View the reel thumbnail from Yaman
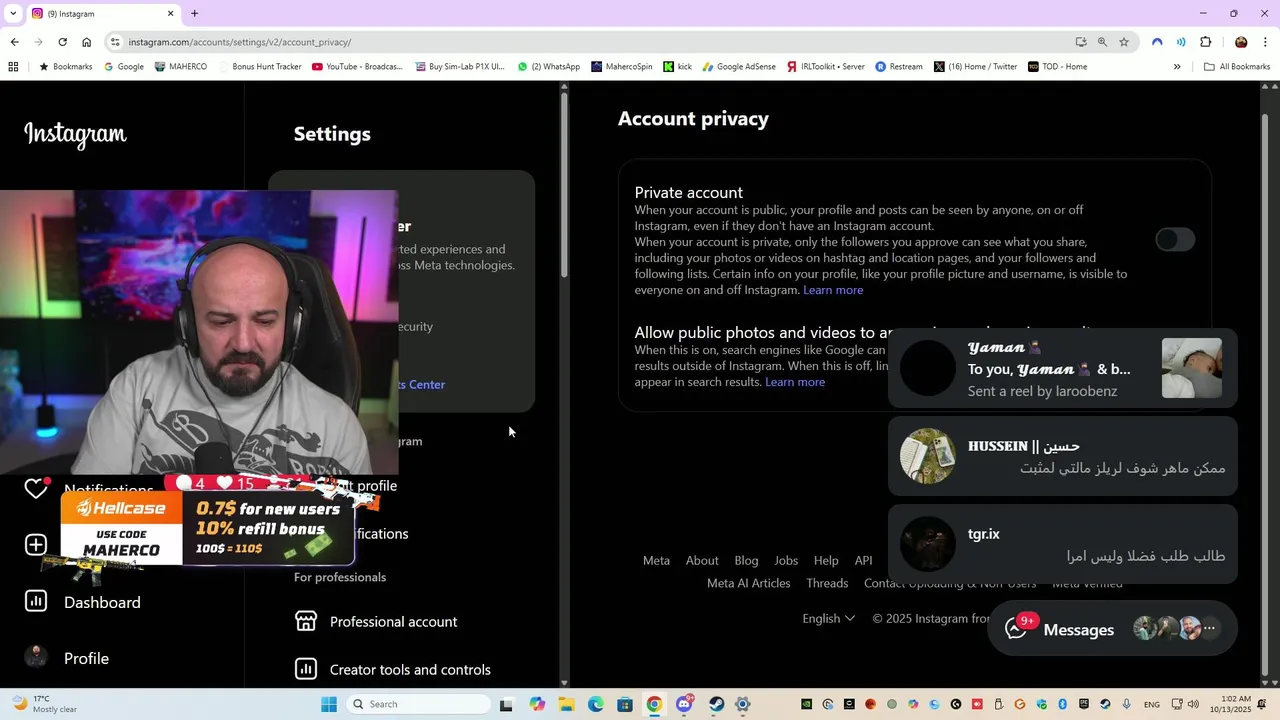 pyautogui.click(x=1191, y=368)
